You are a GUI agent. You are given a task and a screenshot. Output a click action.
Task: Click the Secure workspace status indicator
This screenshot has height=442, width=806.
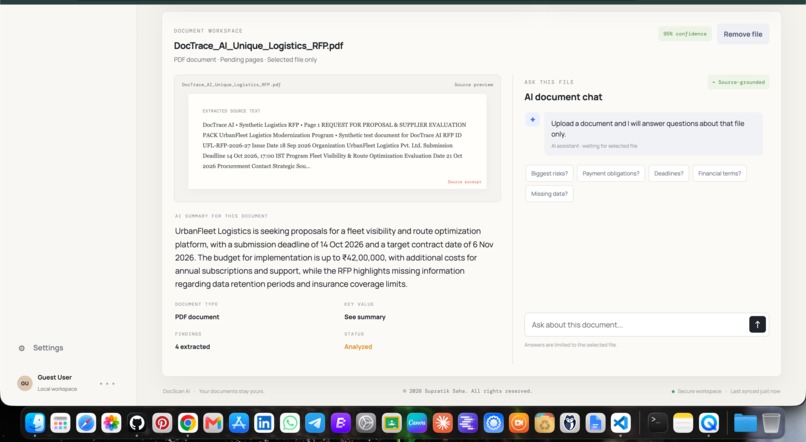pyautogui.click(x=697, y=391)
